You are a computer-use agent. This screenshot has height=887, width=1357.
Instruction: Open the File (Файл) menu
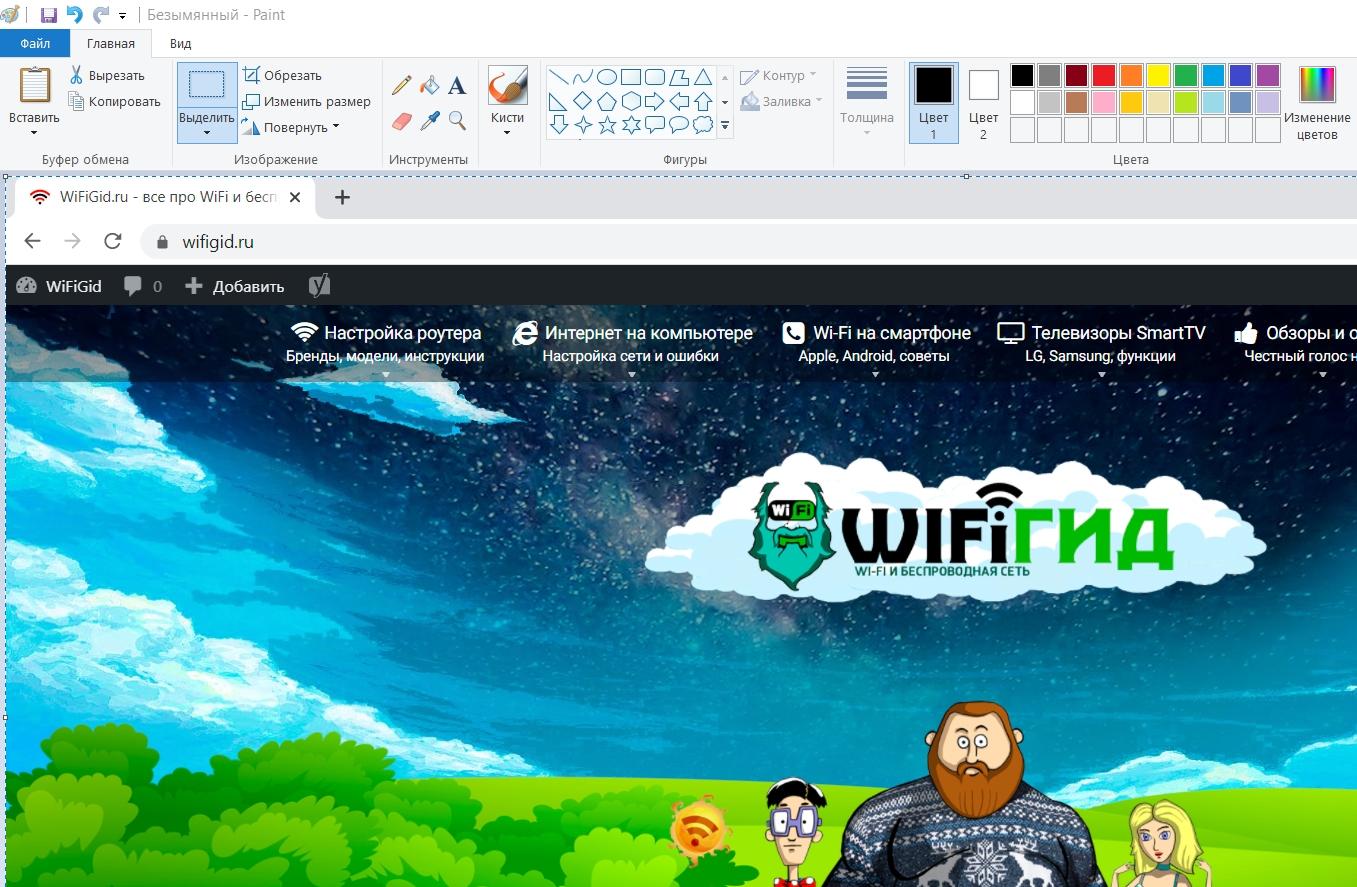tap(35, 44)
